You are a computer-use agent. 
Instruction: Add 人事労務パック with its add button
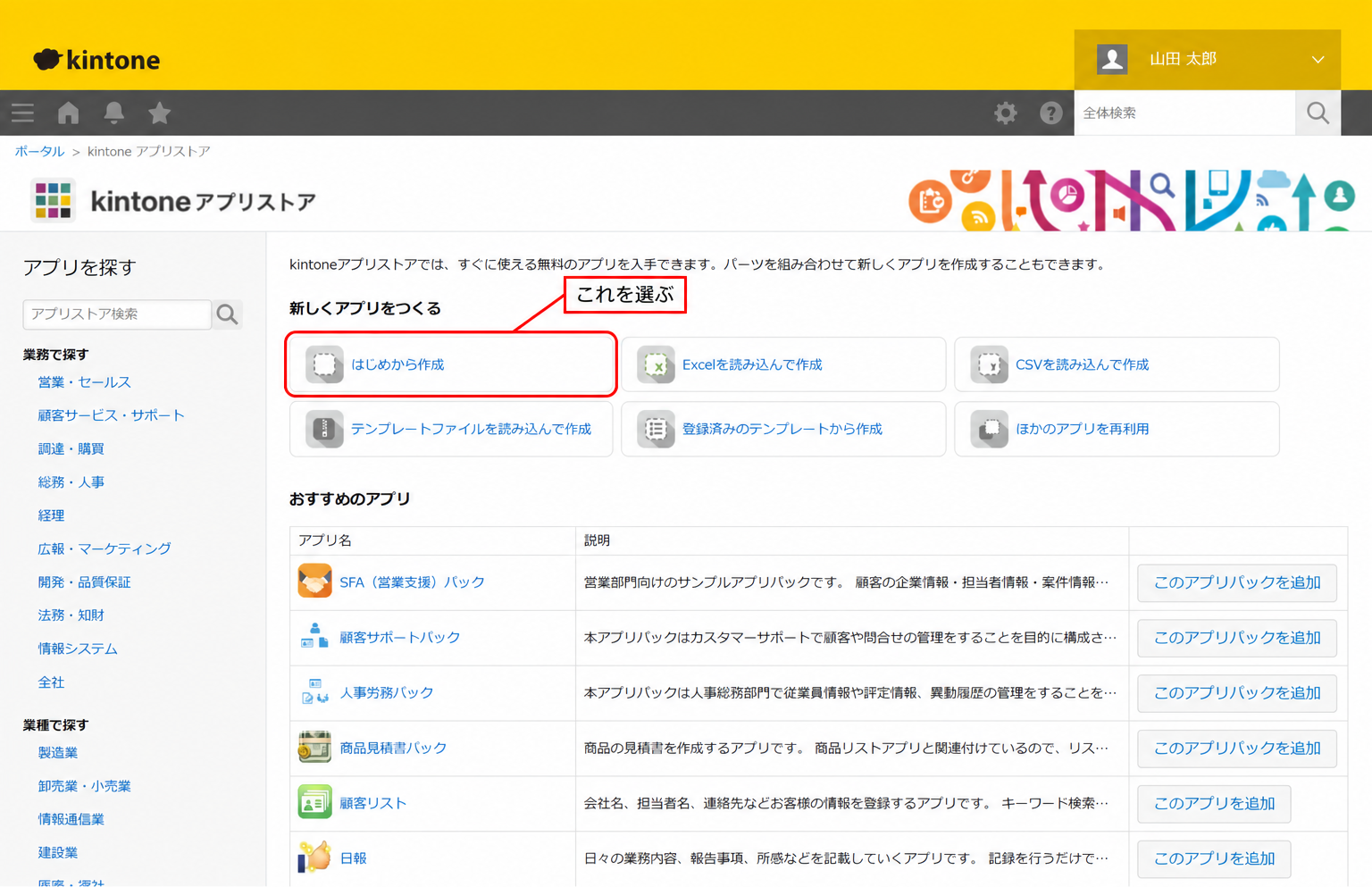(x=1237, y=693)
